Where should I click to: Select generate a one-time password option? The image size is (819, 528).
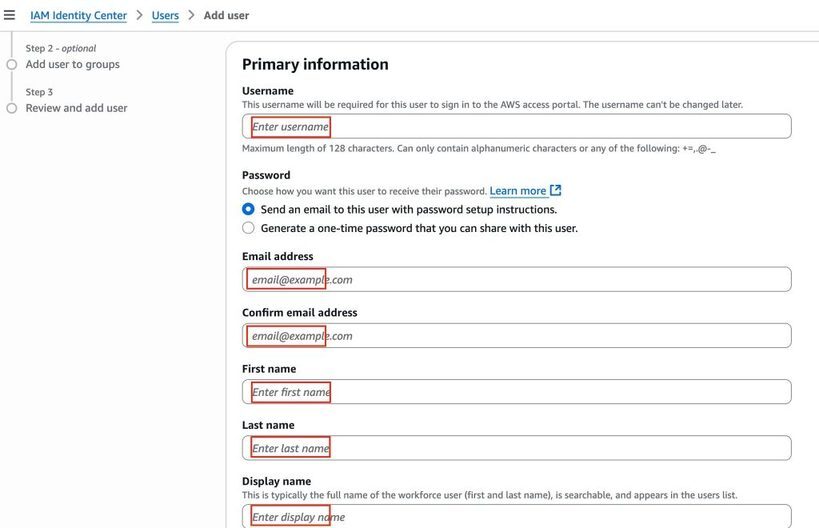(248, 228)
